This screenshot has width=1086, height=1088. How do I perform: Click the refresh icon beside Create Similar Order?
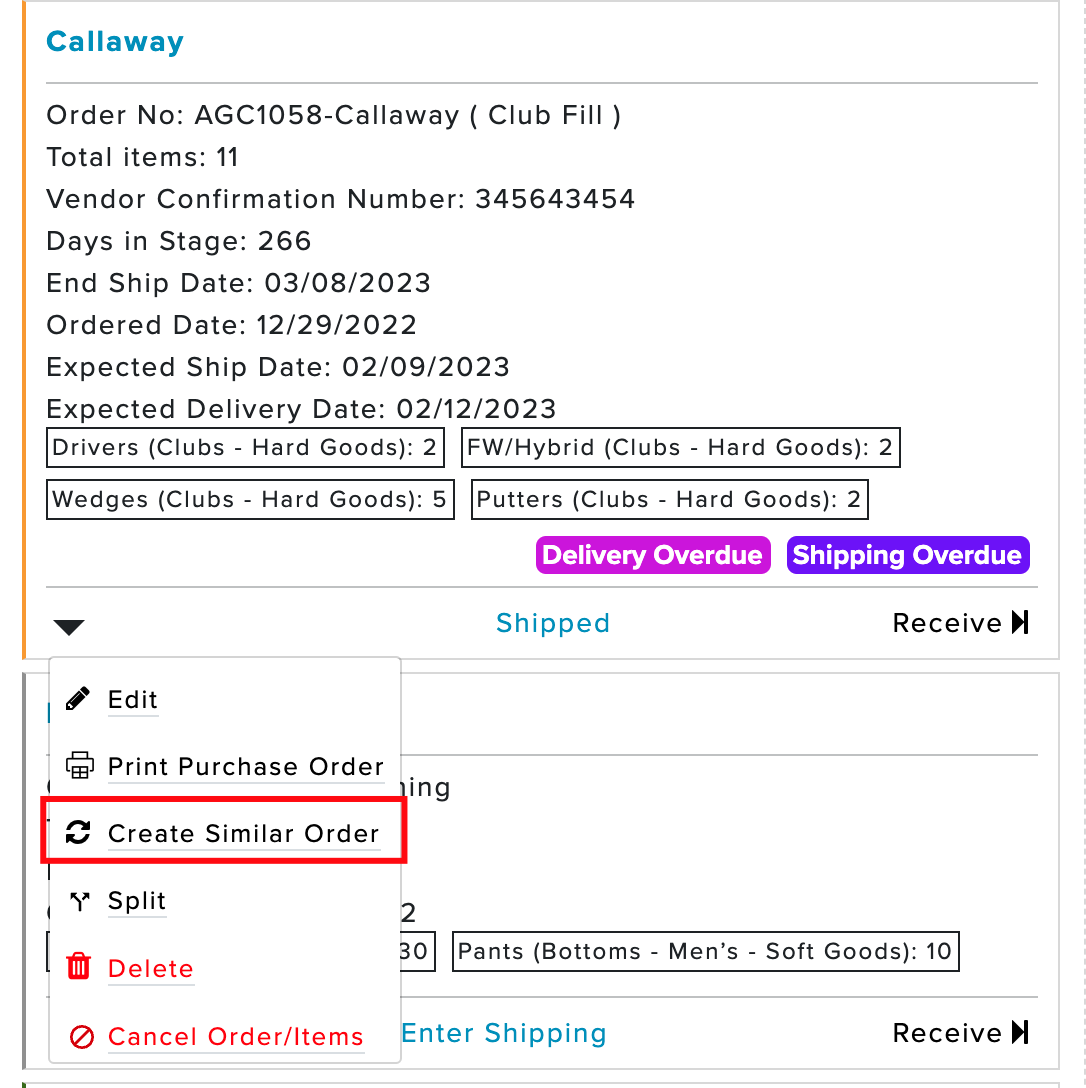(x=78, y=833)
